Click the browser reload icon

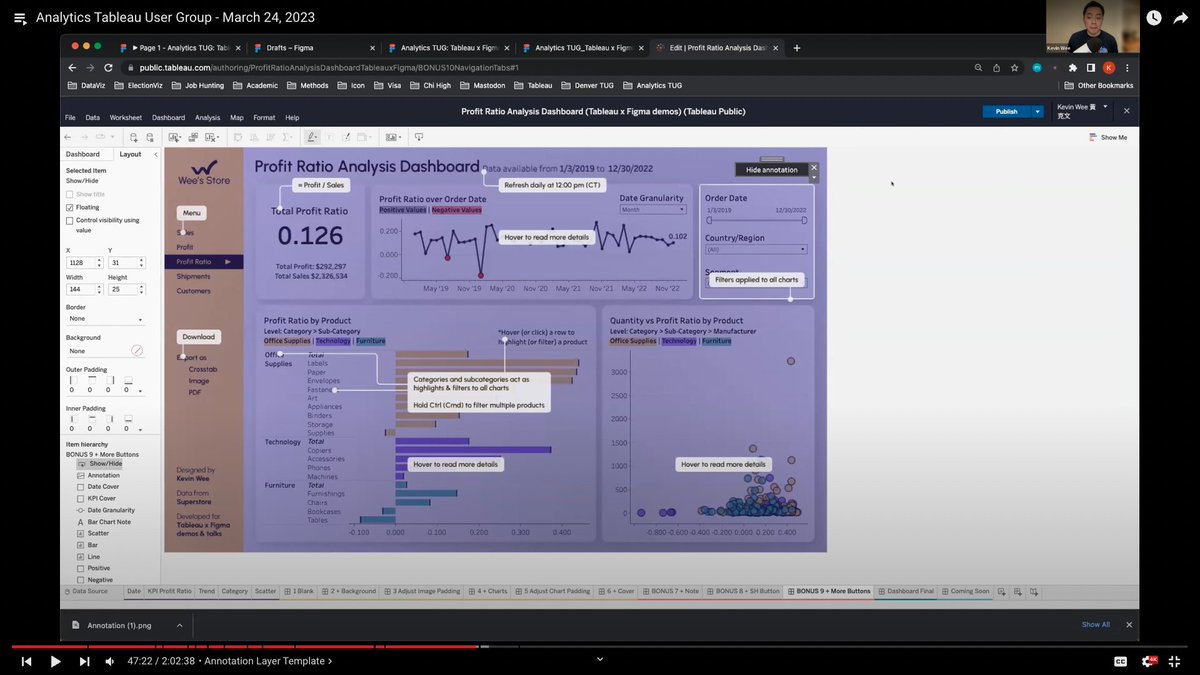(x=108, y=67)
